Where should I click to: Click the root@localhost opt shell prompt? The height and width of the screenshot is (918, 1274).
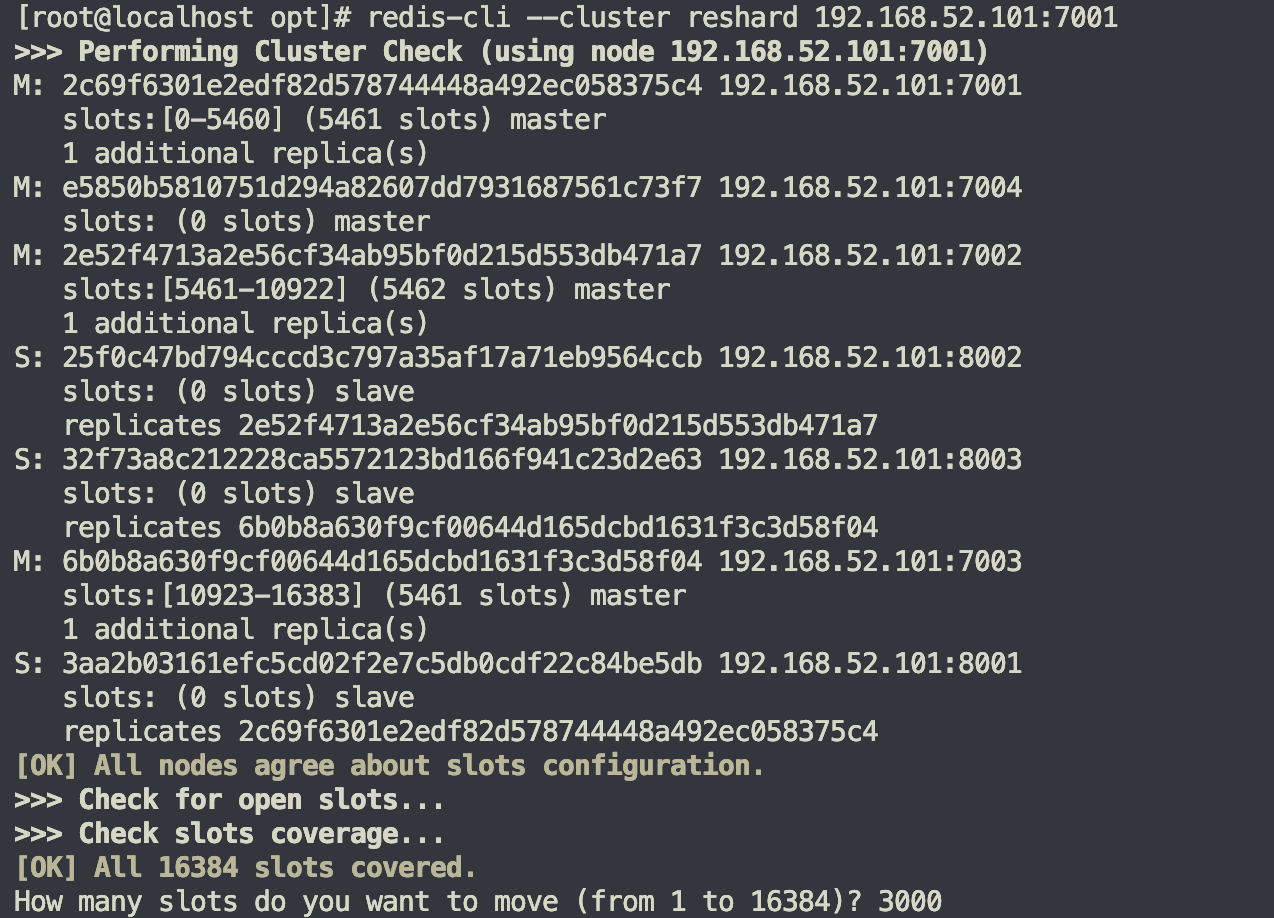click(184, 17)
